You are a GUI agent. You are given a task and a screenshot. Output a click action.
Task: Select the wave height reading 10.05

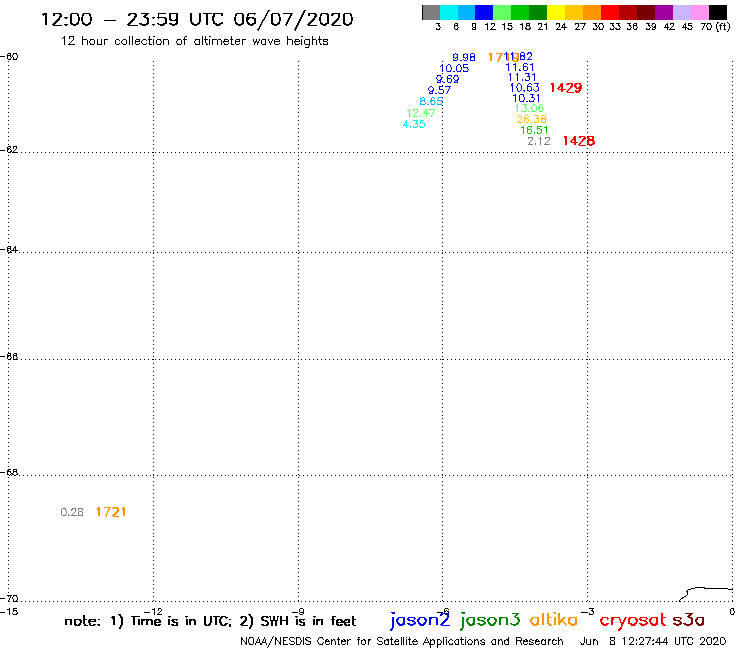click(x=454, y=68)
